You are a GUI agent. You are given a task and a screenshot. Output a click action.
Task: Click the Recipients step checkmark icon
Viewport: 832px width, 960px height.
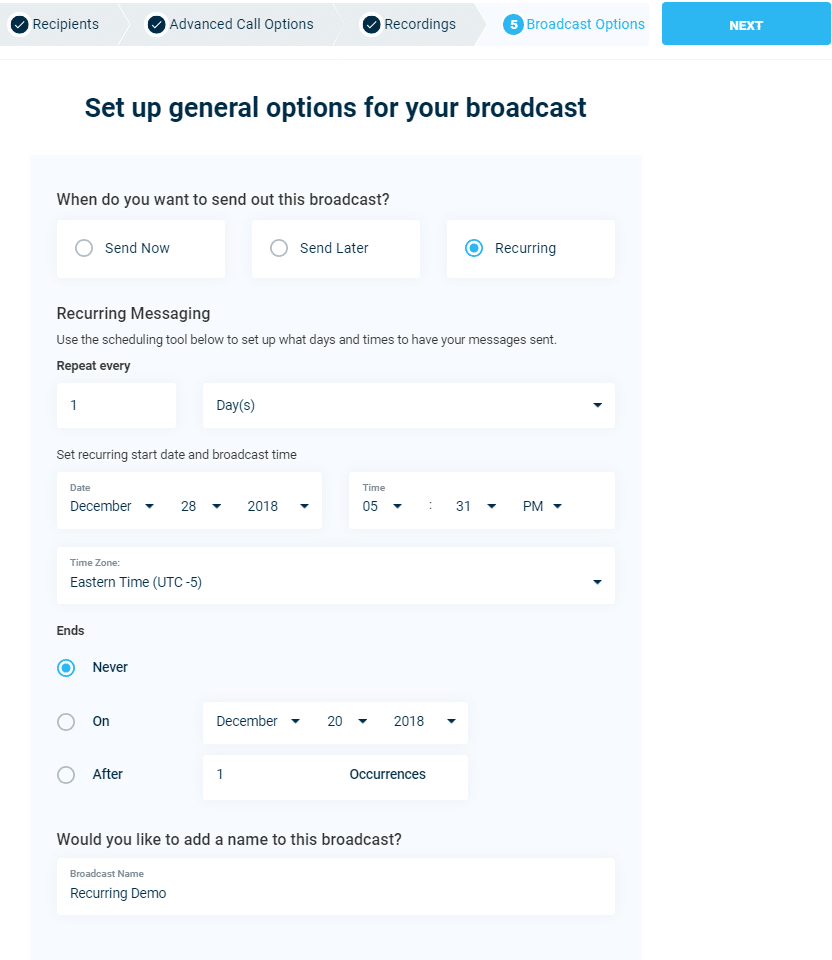click(19, 24)
